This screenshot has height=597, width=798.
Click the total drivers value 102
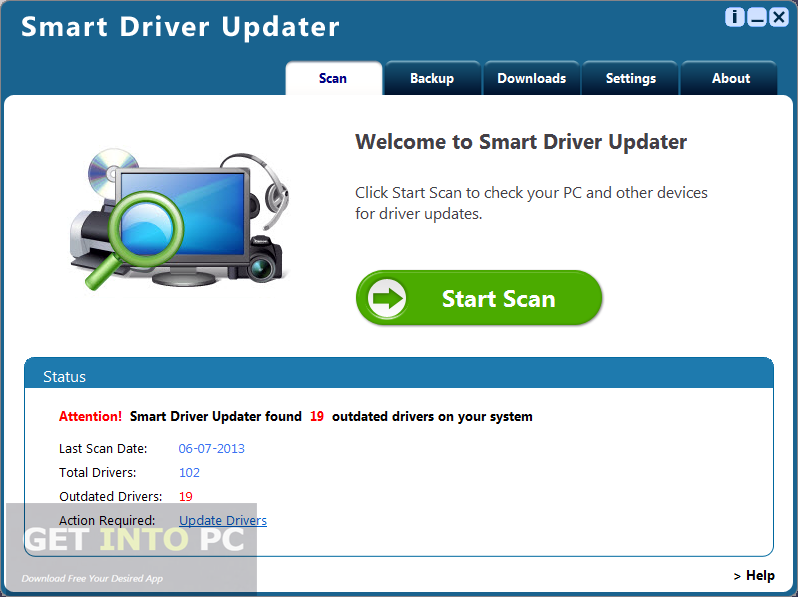(x=189, y=472)
